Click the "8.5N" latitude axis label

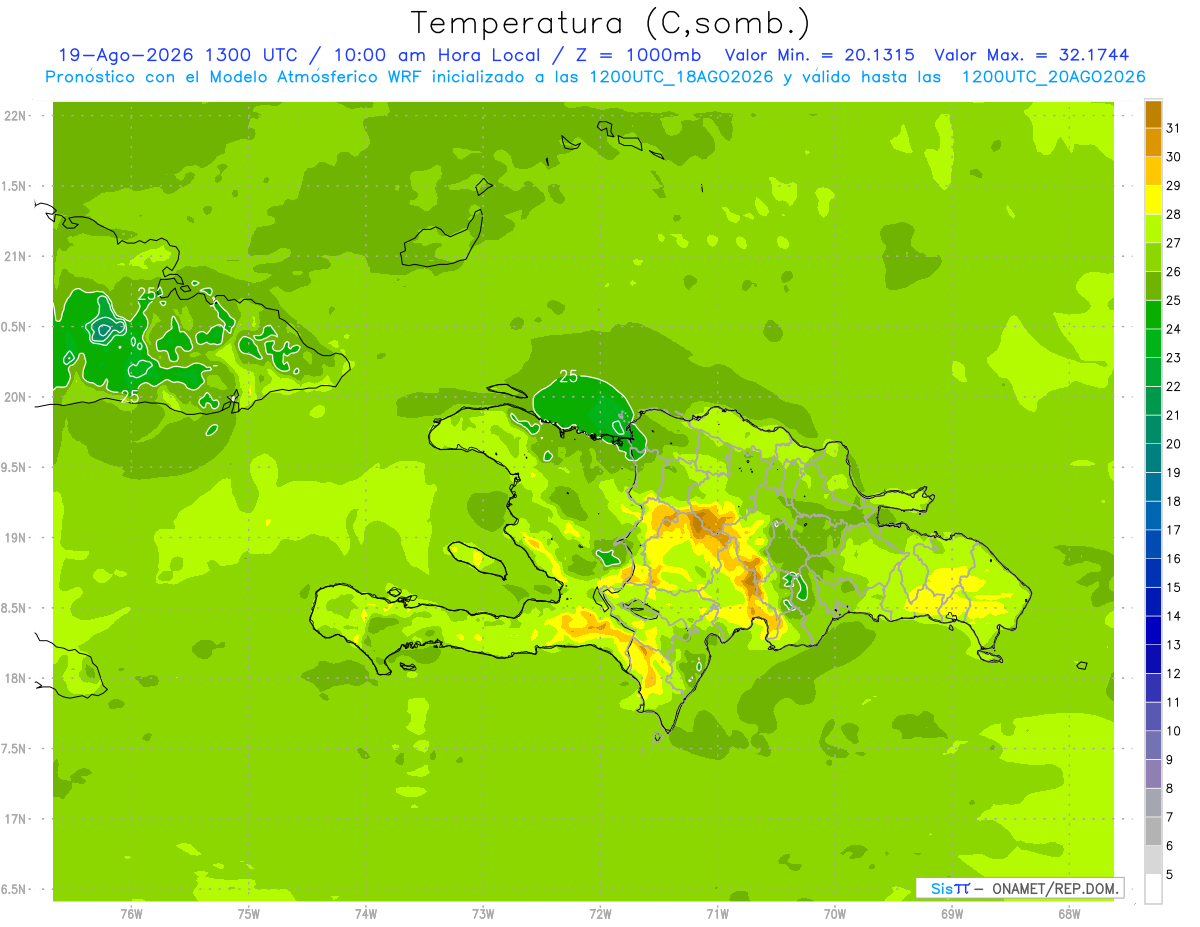[x=15, y=608]
